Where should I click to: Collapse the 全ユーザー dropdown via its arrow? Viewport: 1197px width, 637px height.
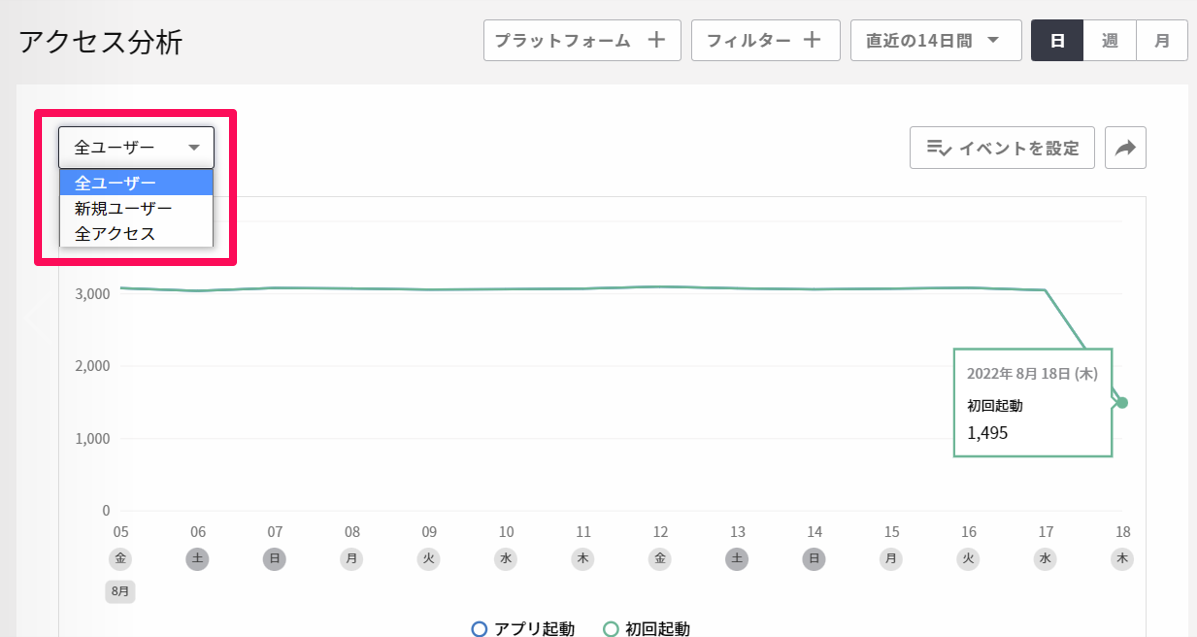[194, 147]
